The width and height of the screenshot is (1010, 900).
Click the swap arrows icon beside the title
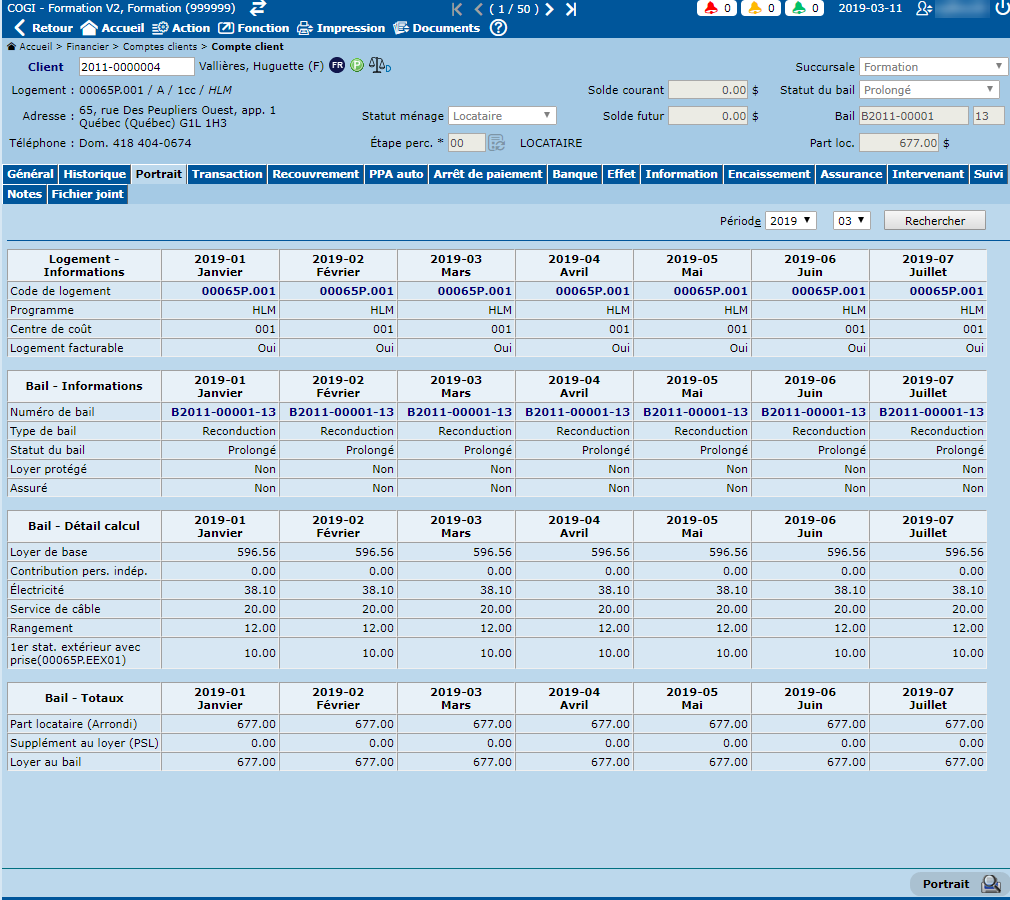pos(258,8)
